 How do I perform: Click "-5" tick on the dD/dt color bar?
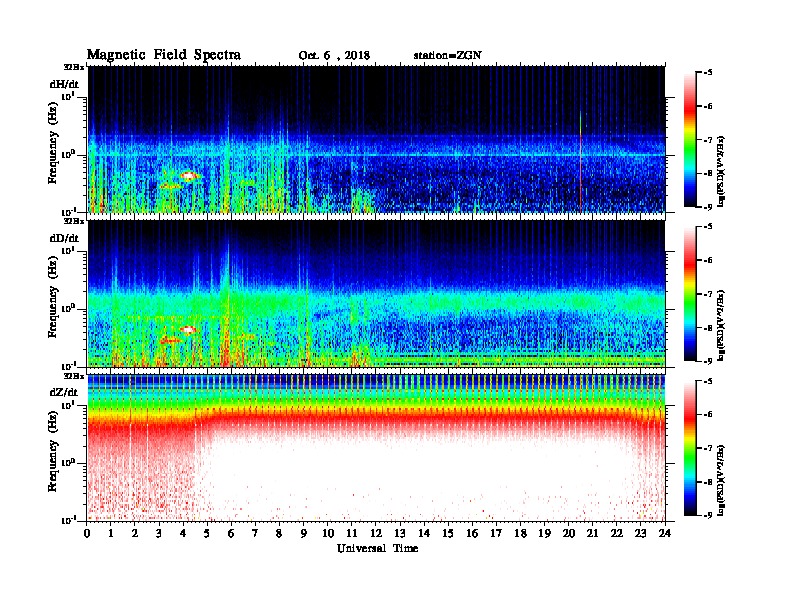click(x=708, y=227)
